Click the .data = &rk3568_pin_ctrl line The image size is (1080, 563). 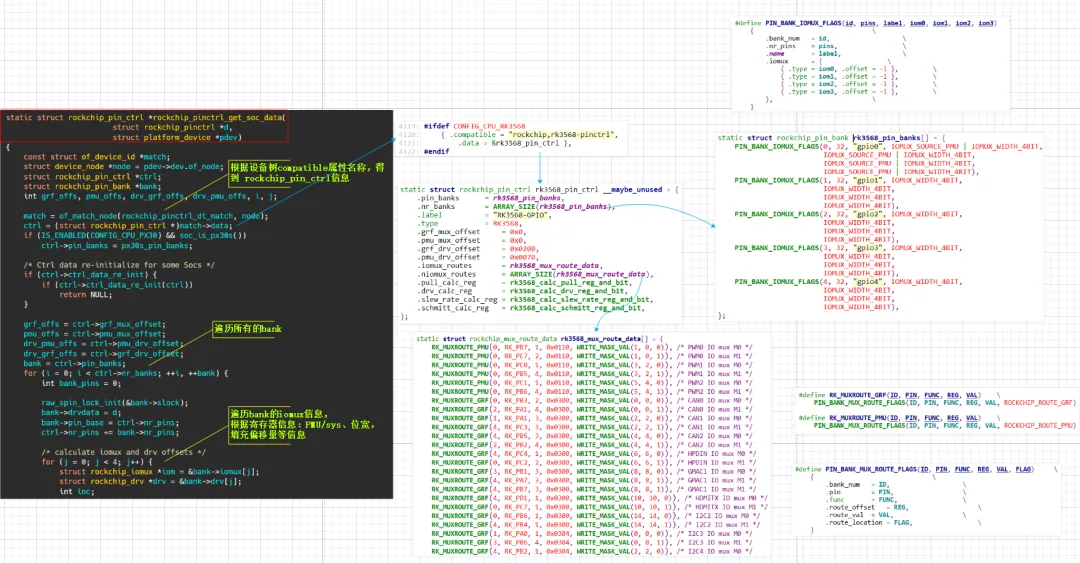pyautogui.click(x=515, y=143)
